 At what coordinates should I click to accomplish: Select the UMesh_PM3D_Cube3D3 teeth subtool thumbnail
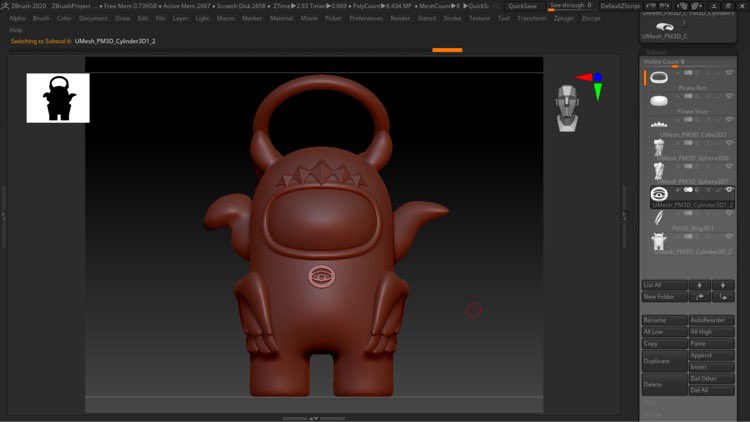coord(659,124)
